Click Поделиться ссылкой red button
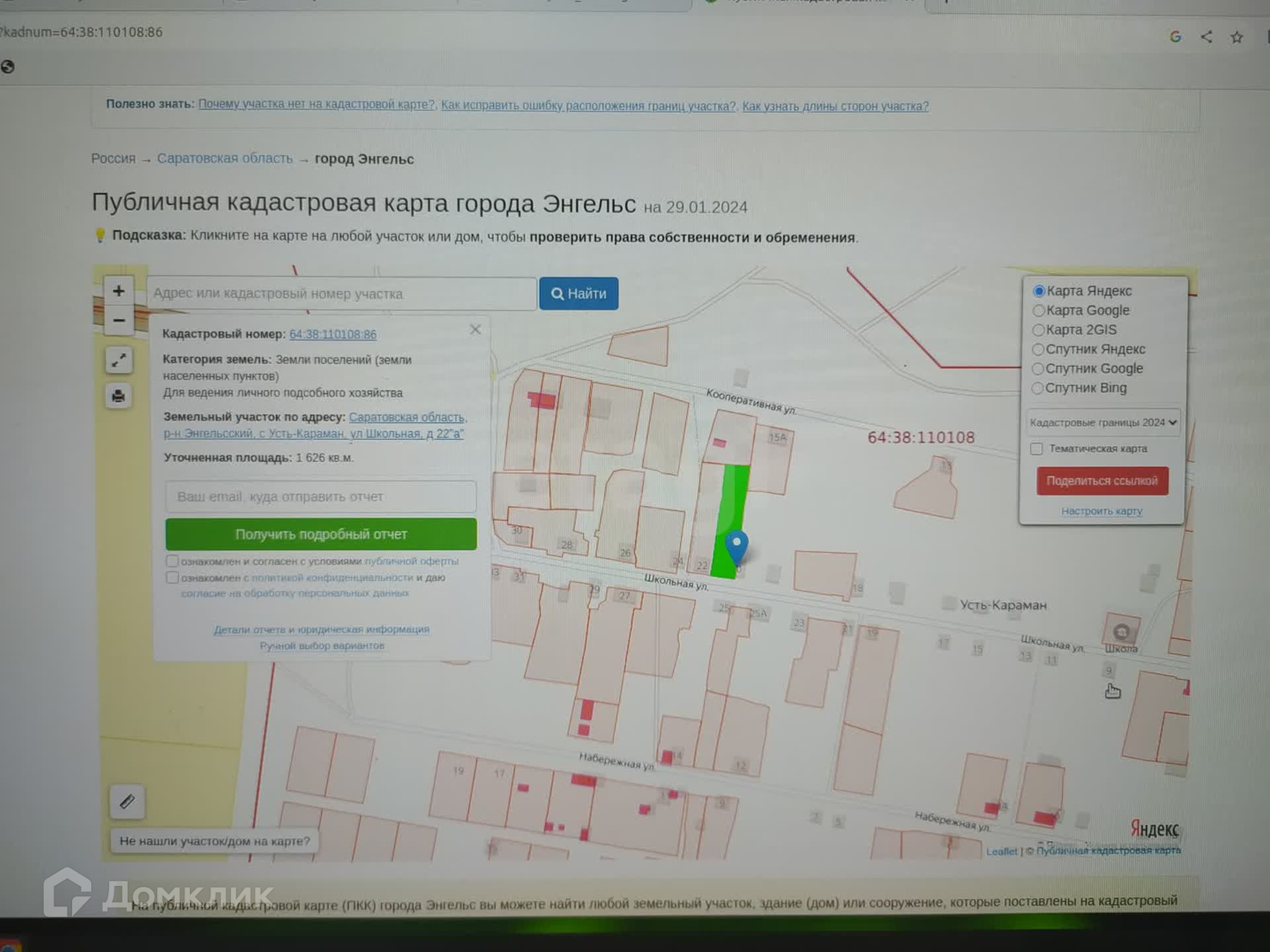 tap(1102, 481)
